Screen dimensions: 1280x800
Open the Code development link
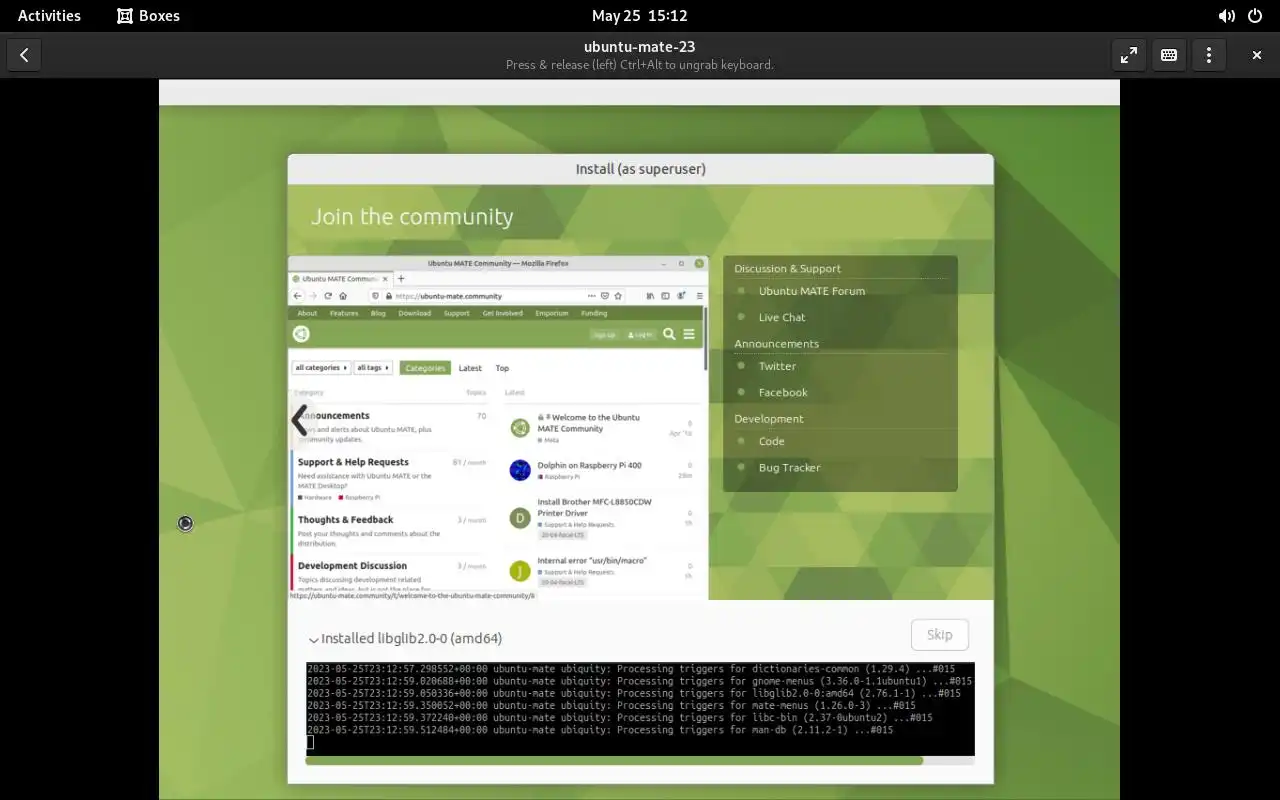coord(771,441)
